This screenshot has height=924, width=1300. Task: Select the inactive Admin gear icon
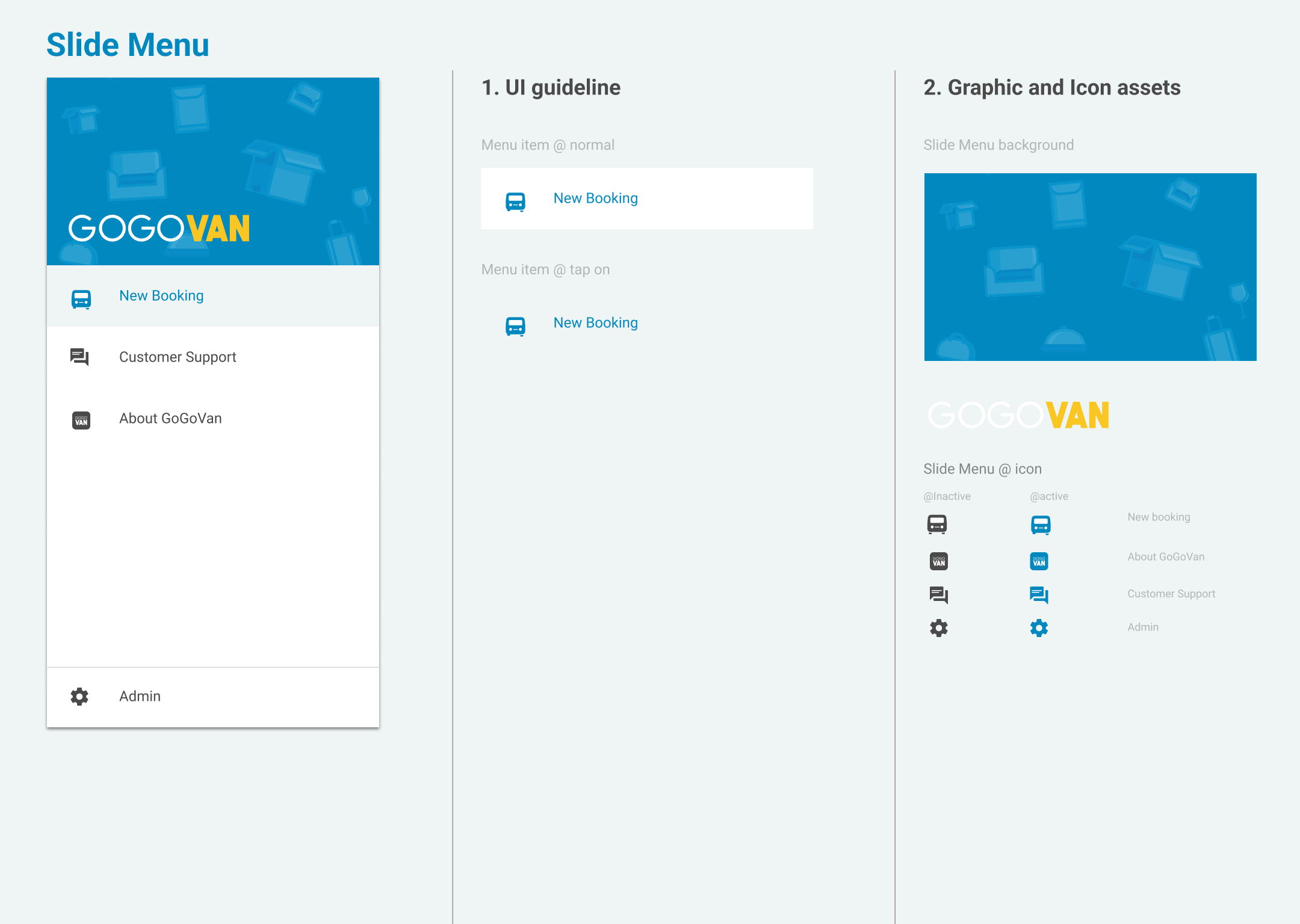[939, 628]
